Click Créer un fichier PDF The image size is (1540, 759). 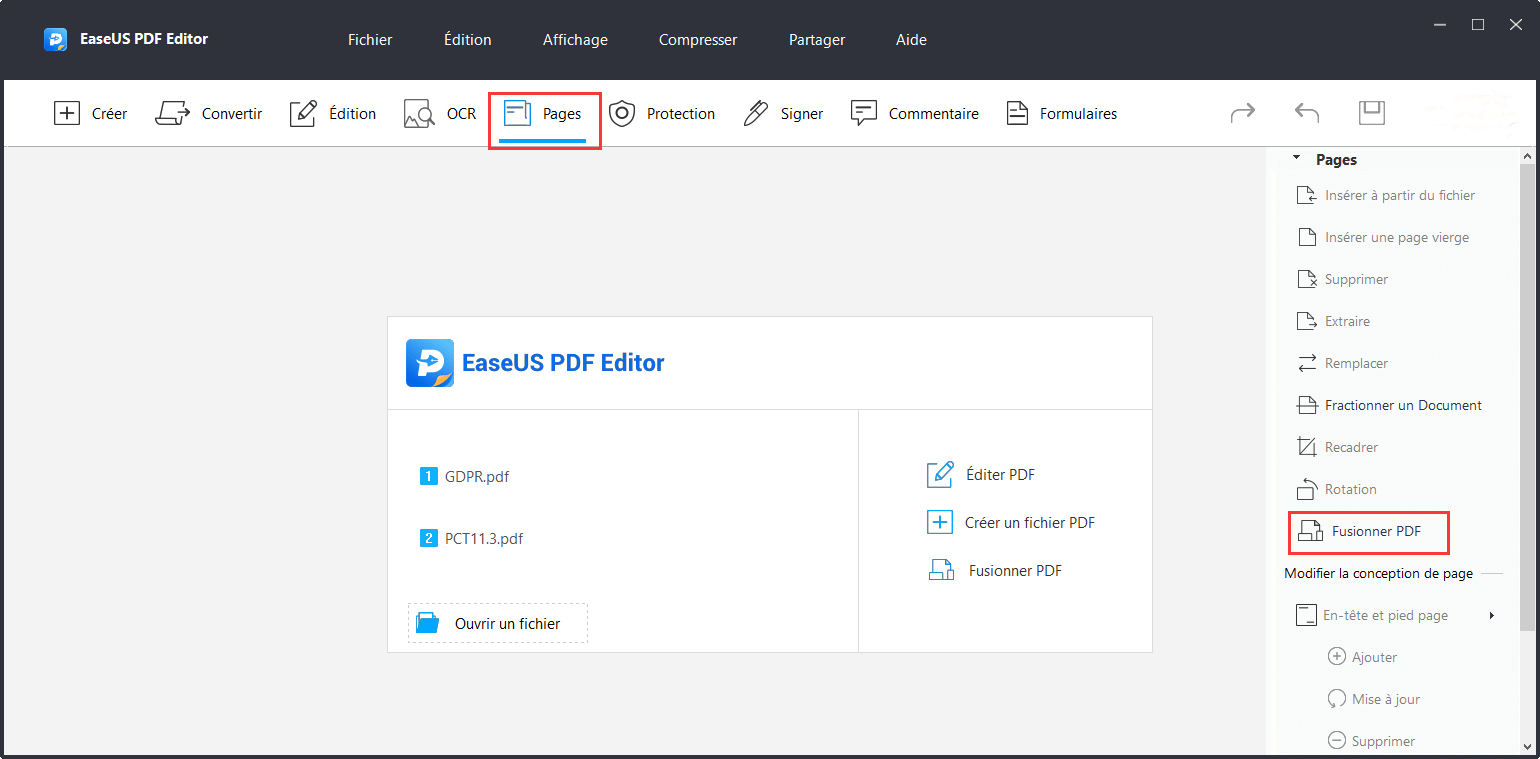point(1011,522)
